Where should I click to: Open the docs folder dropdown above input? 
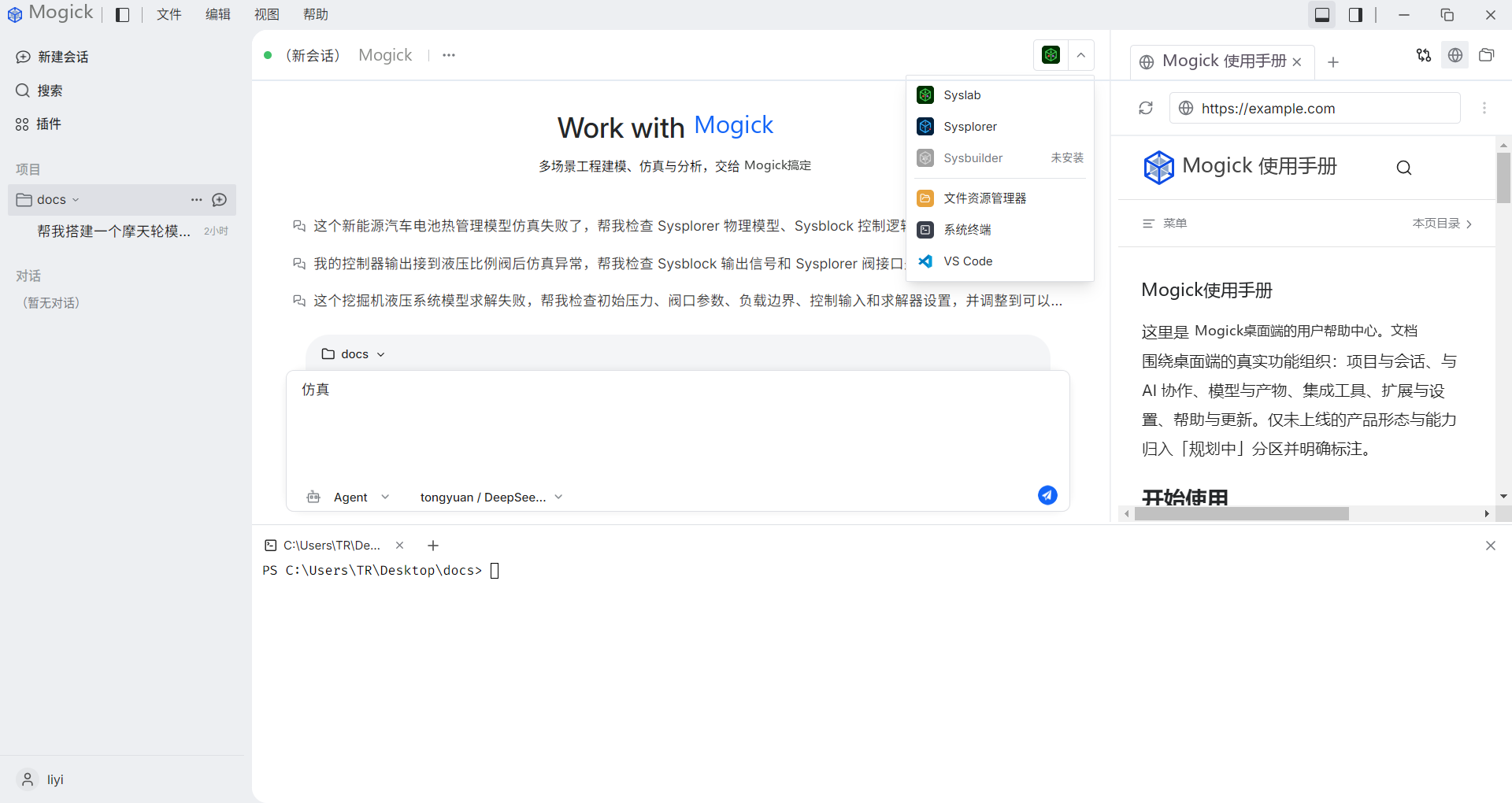[354, 354]
